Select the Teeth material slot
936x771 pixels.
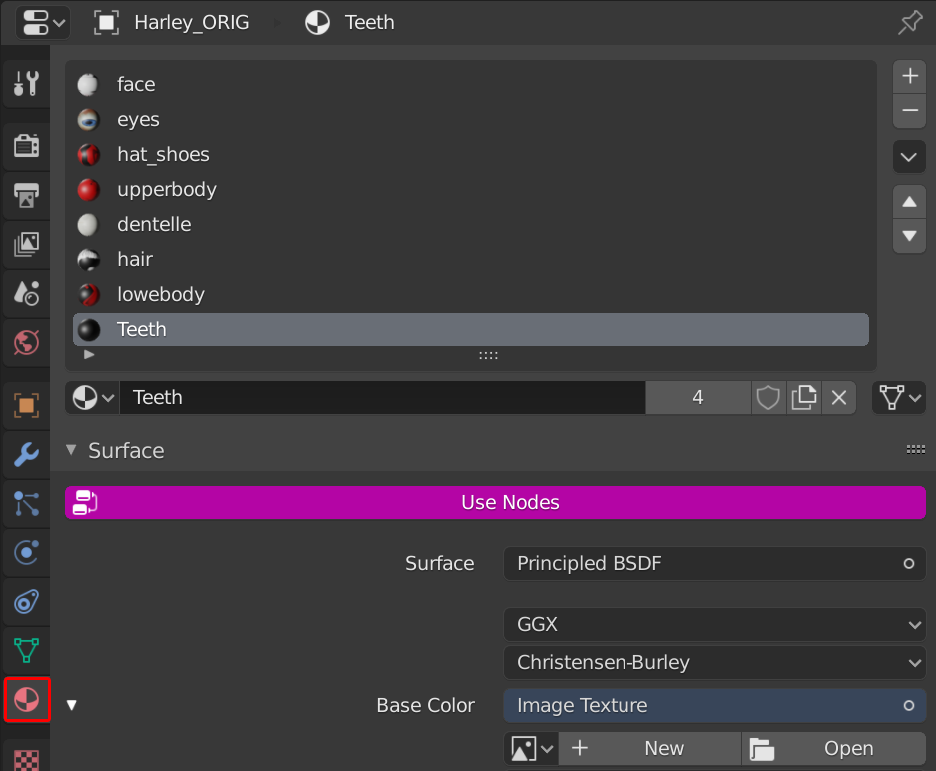[470, 329]
